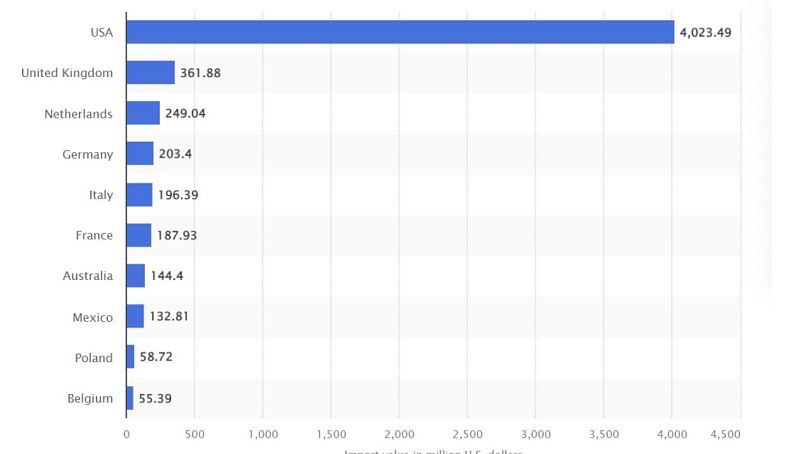Click the Belgium axis label
The height and width of the screenshot is (454, 808).
coord(90,398)
